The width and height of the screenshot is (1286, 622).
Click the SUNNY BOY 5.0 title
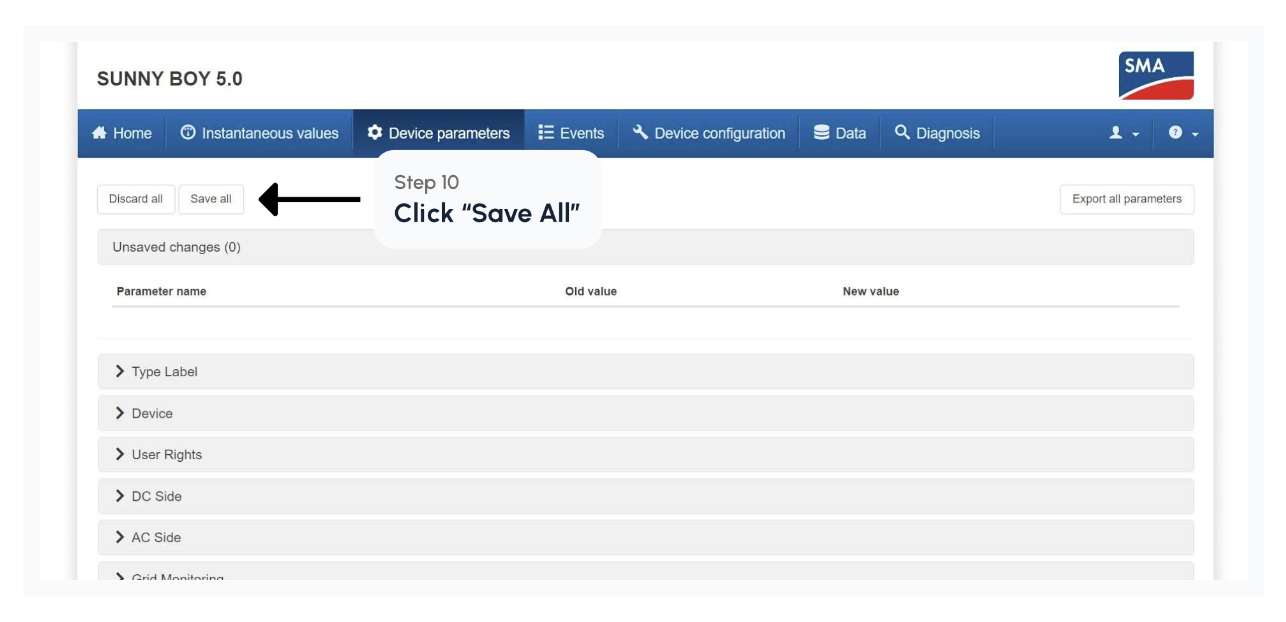(170, 78)
